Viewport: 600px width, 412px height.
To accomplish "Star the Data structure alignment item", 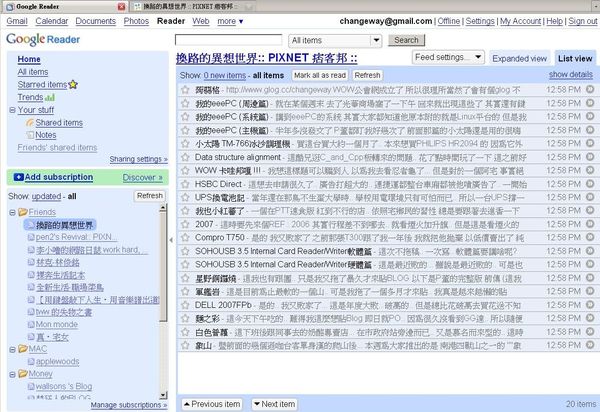I will tap(186, 157).
